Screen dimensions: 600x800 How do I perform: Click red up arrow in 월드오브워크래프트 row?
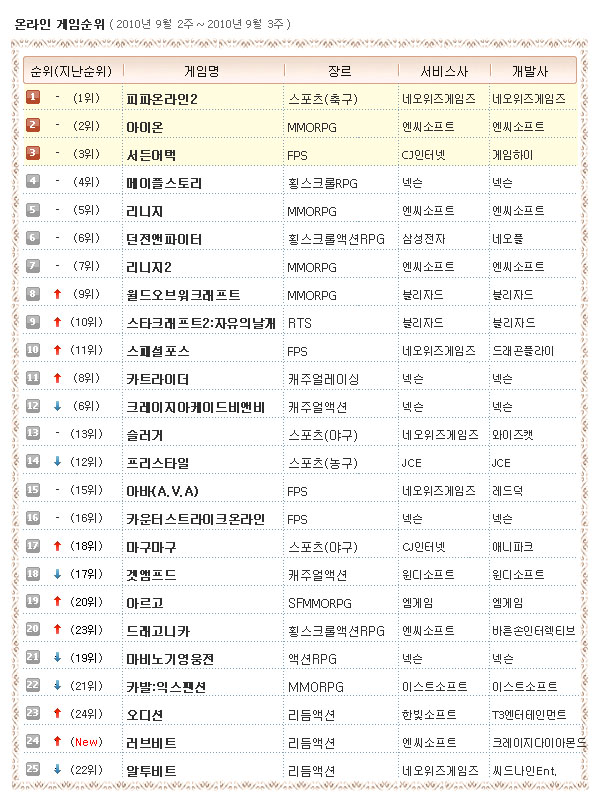coord(58,294)
